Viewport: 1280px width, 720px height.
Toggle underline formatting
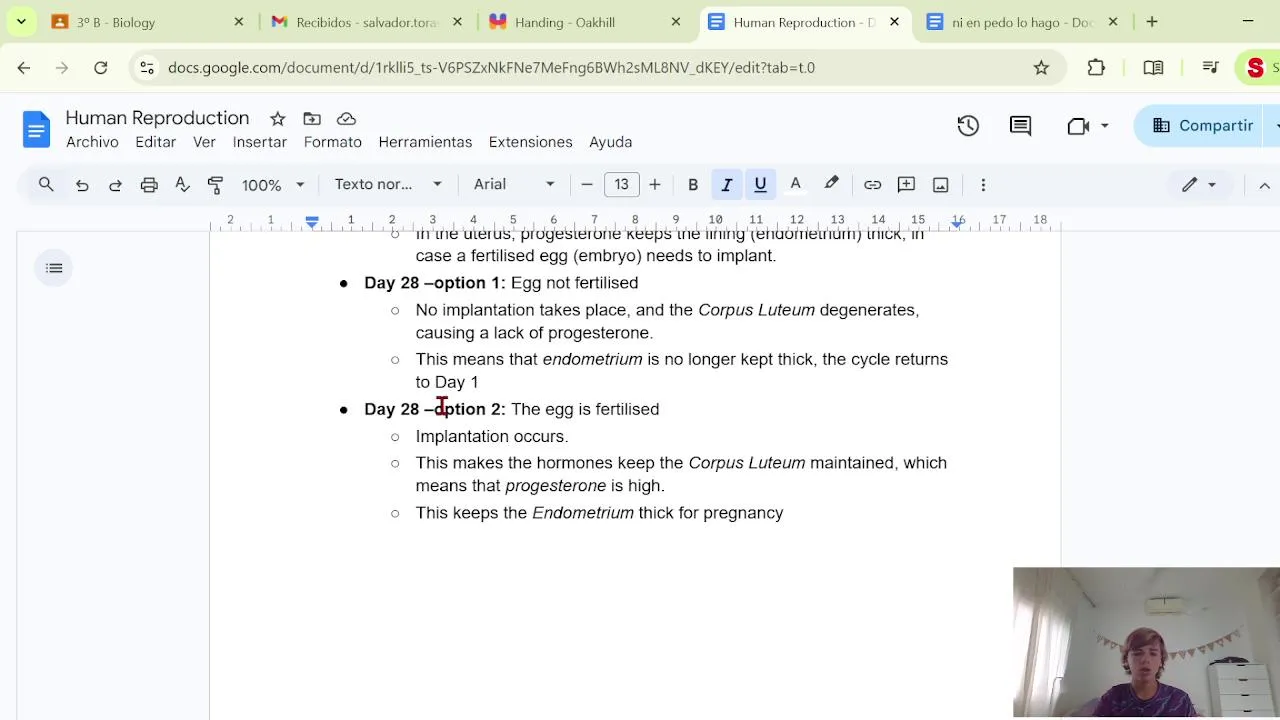pos(760,185)
